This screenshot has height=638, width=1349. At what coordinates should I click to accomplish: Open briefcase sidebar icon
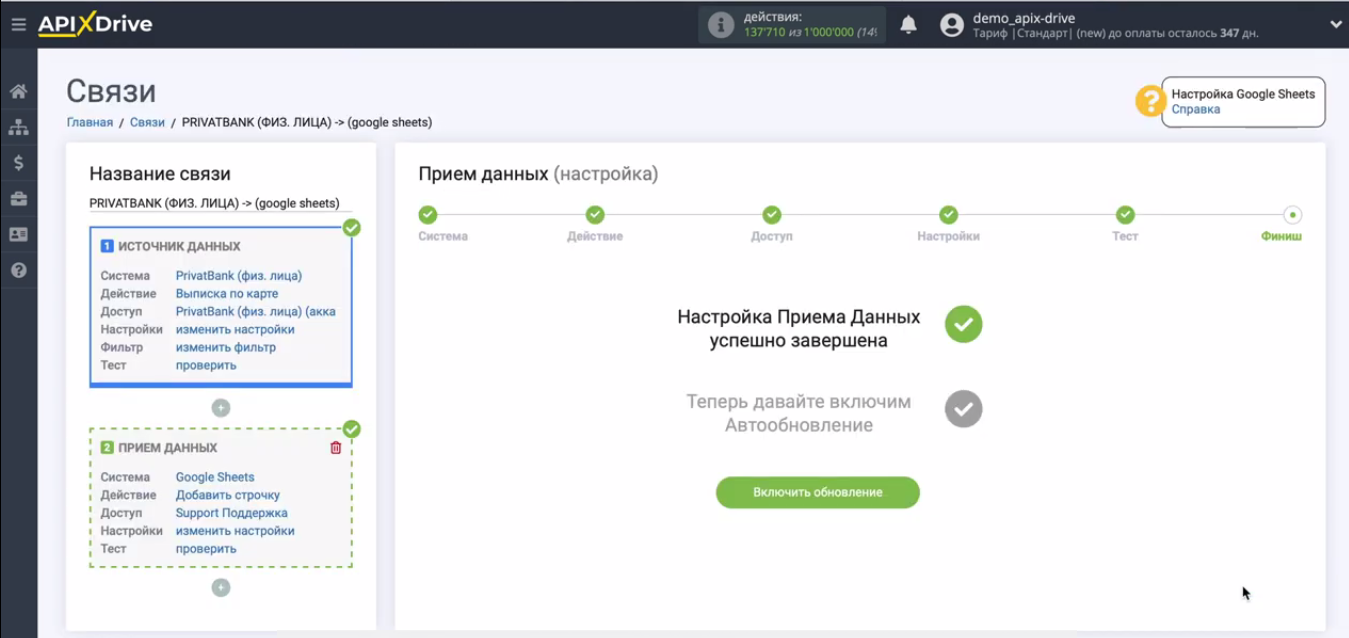coord(18,199)
